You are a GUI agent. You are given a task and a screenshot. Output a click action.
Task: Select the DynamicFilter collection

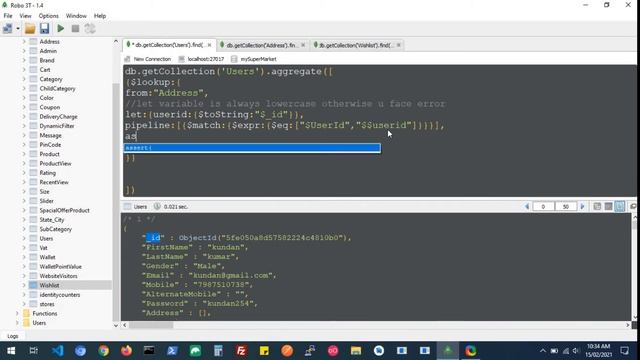click(x=57, y=126)
